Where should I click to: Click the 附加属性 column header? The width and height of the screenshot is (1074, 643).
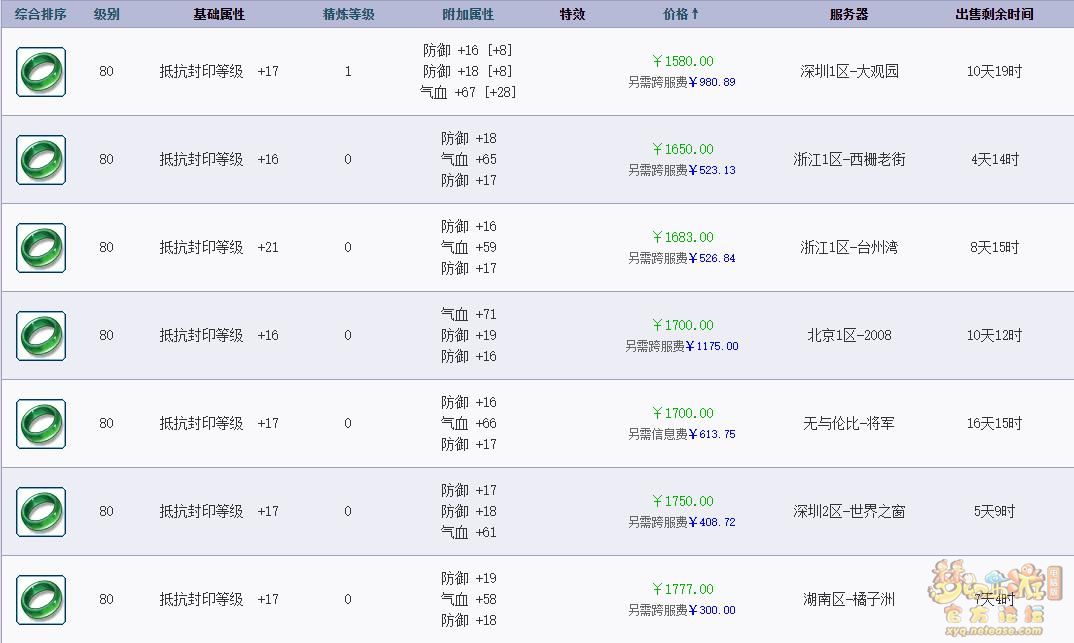pos(468,15)
